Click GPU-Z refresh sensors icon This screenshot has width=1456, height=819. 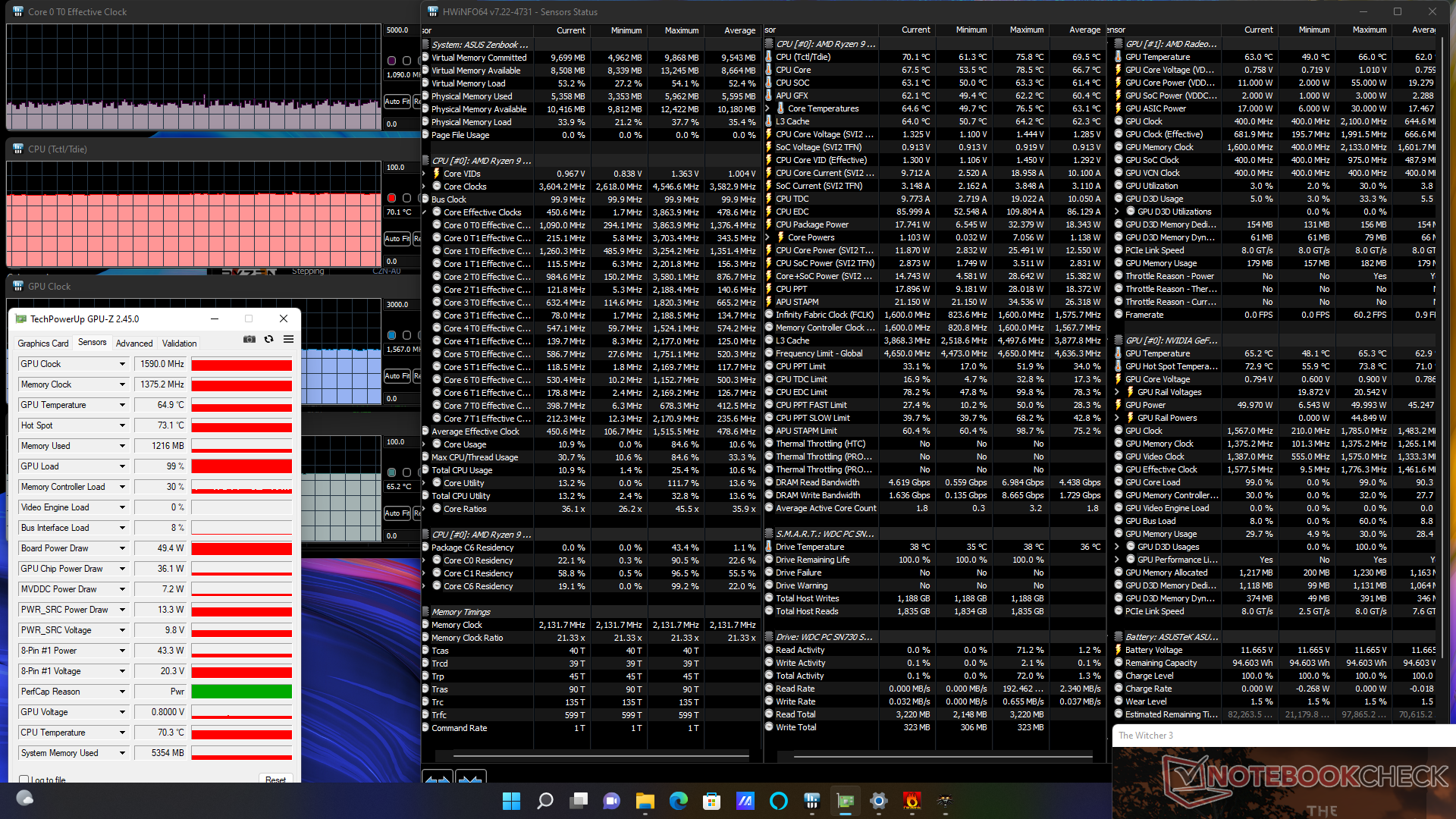(268, 339)
